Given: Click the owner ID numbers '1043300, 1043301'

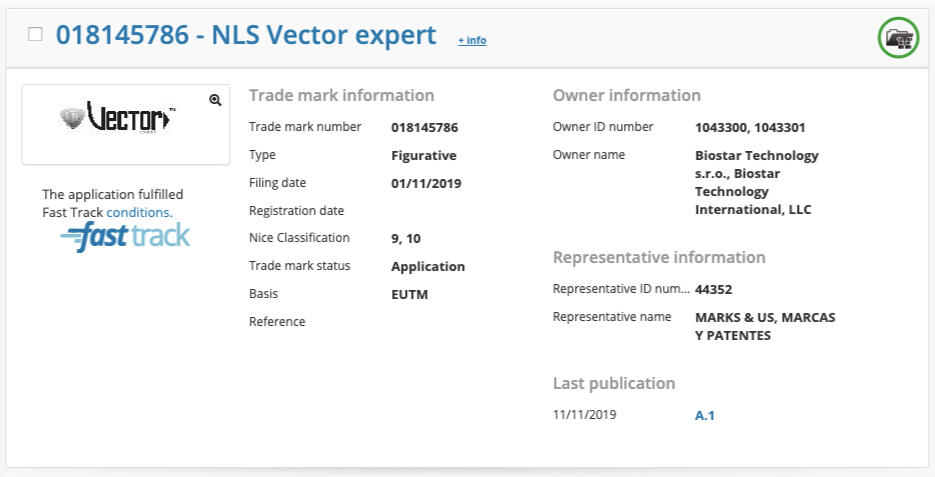Looking at the screenshot, I should click(x=750, y=127).
